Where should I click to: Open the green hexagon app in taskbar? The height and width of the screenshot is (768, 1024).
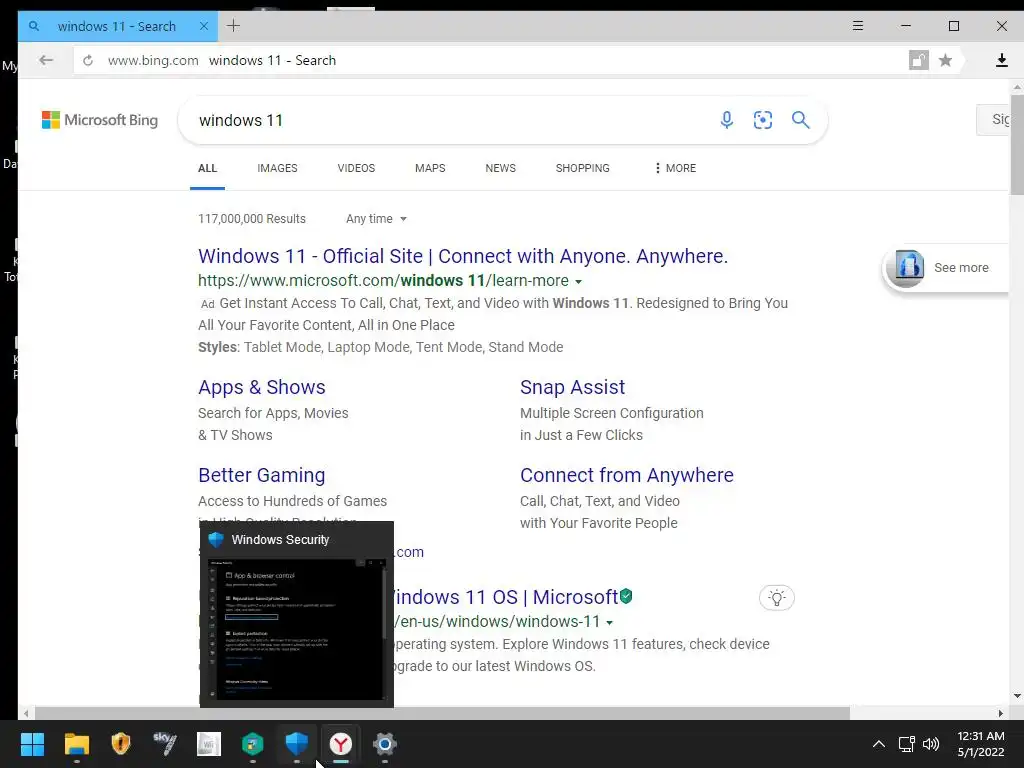point(253,744)
